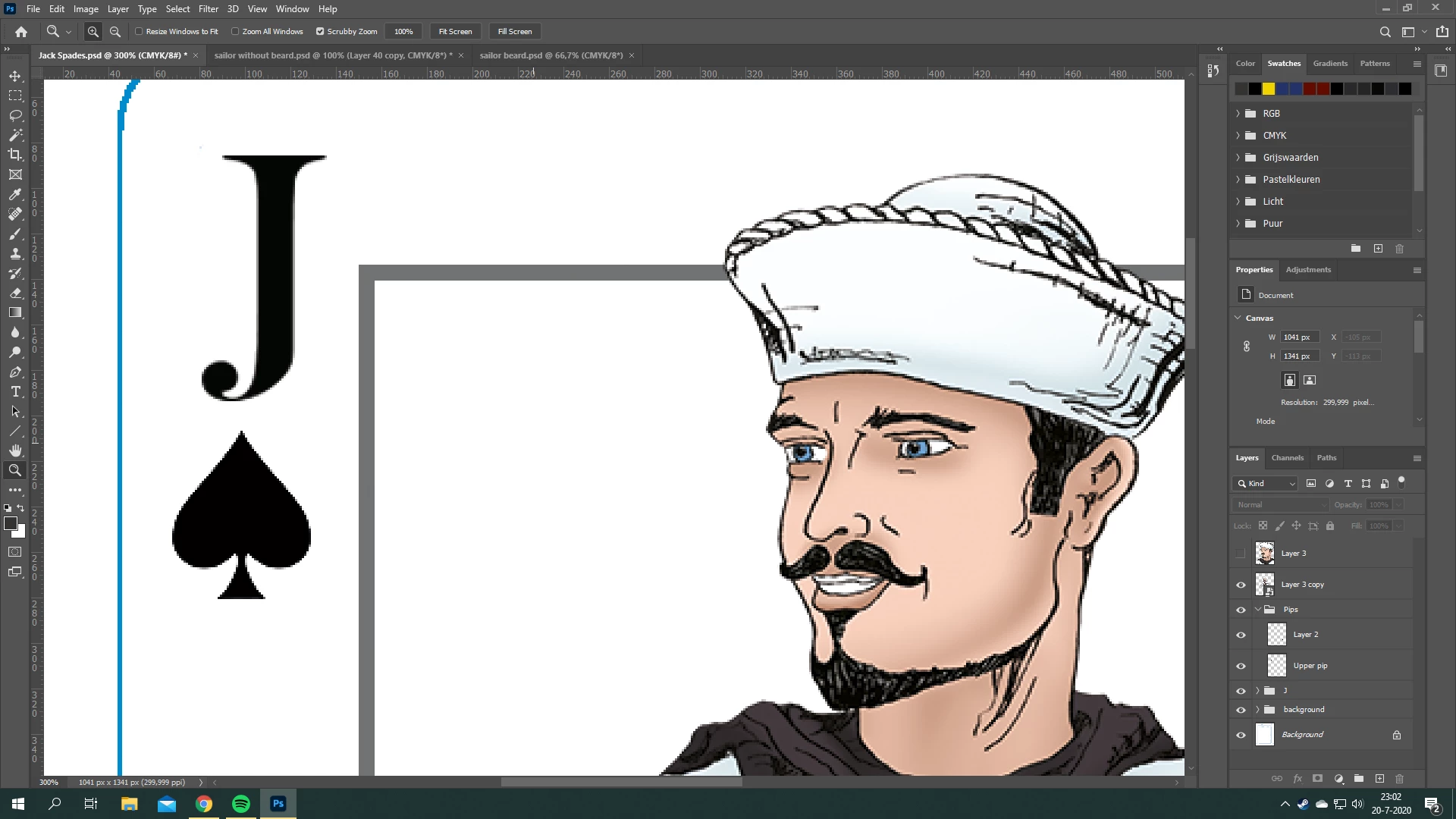This screenshot has height=819, width=1456.
Task: Switch to the Channels tab
Action: [x=1287, y=457]
